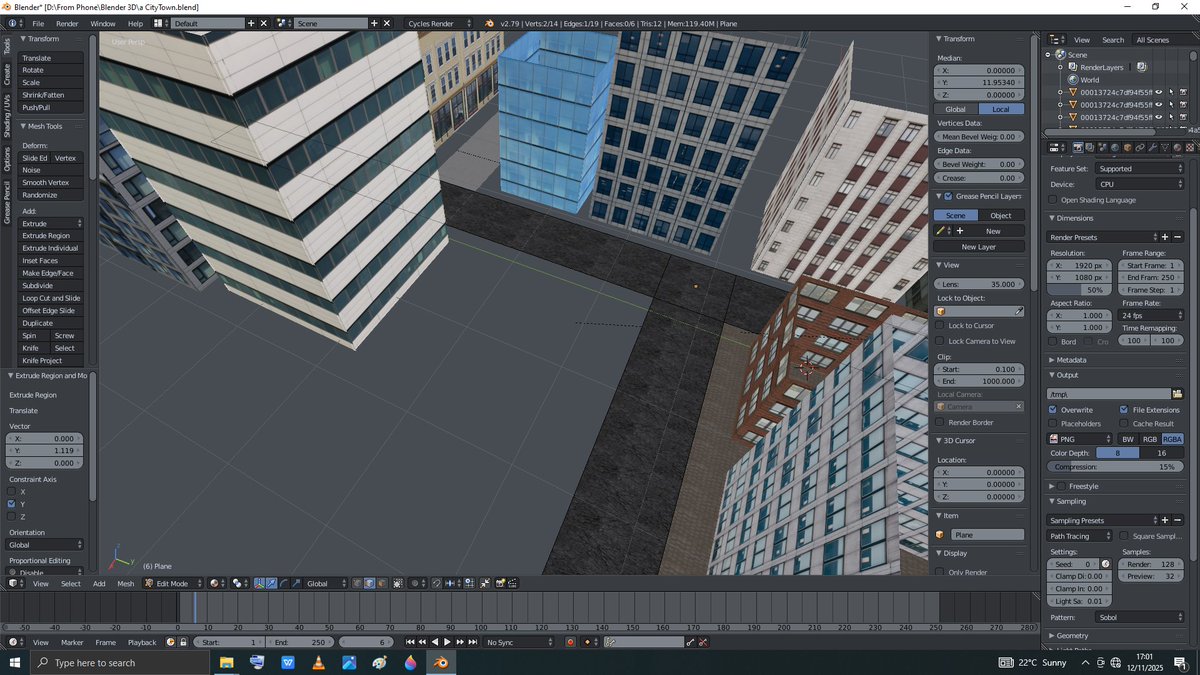Viewport: 1200px width, 675px height.
Task: Open Cycles Render engine dropdown
Action: pos(439,23)
